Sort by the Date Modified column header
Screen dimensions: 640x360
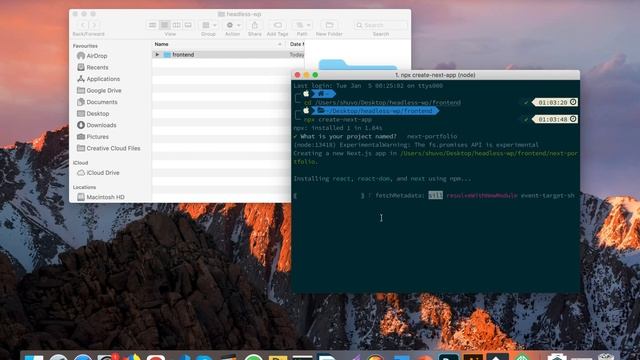(296, 44)
